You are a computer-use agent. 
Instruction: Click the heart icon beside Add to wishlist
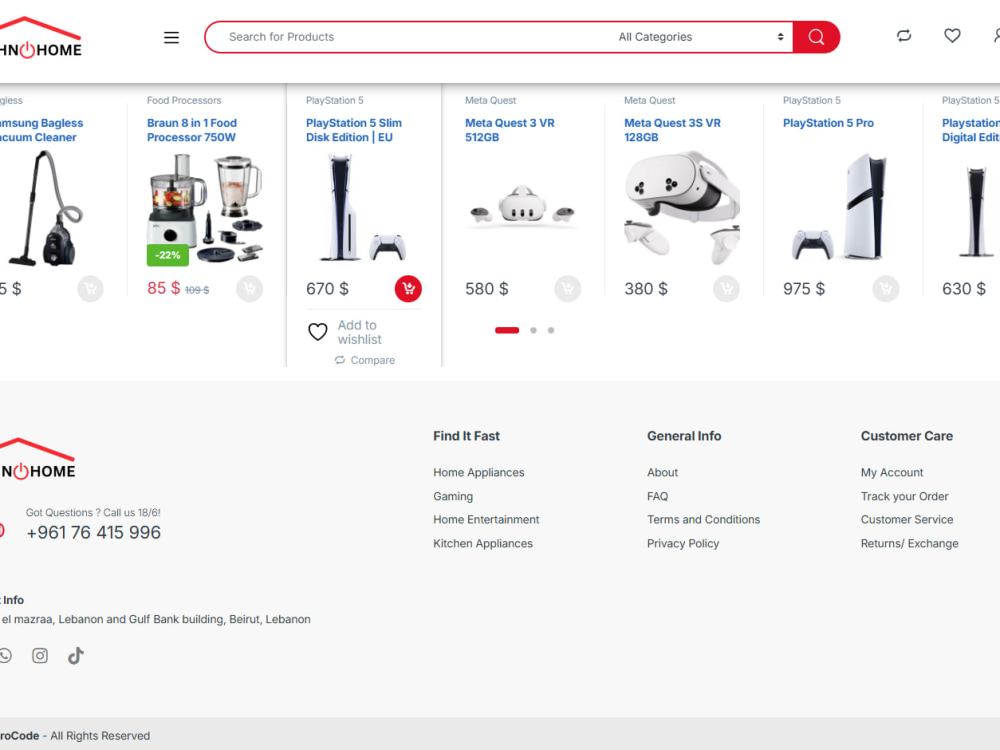click(x=318, y=332)
